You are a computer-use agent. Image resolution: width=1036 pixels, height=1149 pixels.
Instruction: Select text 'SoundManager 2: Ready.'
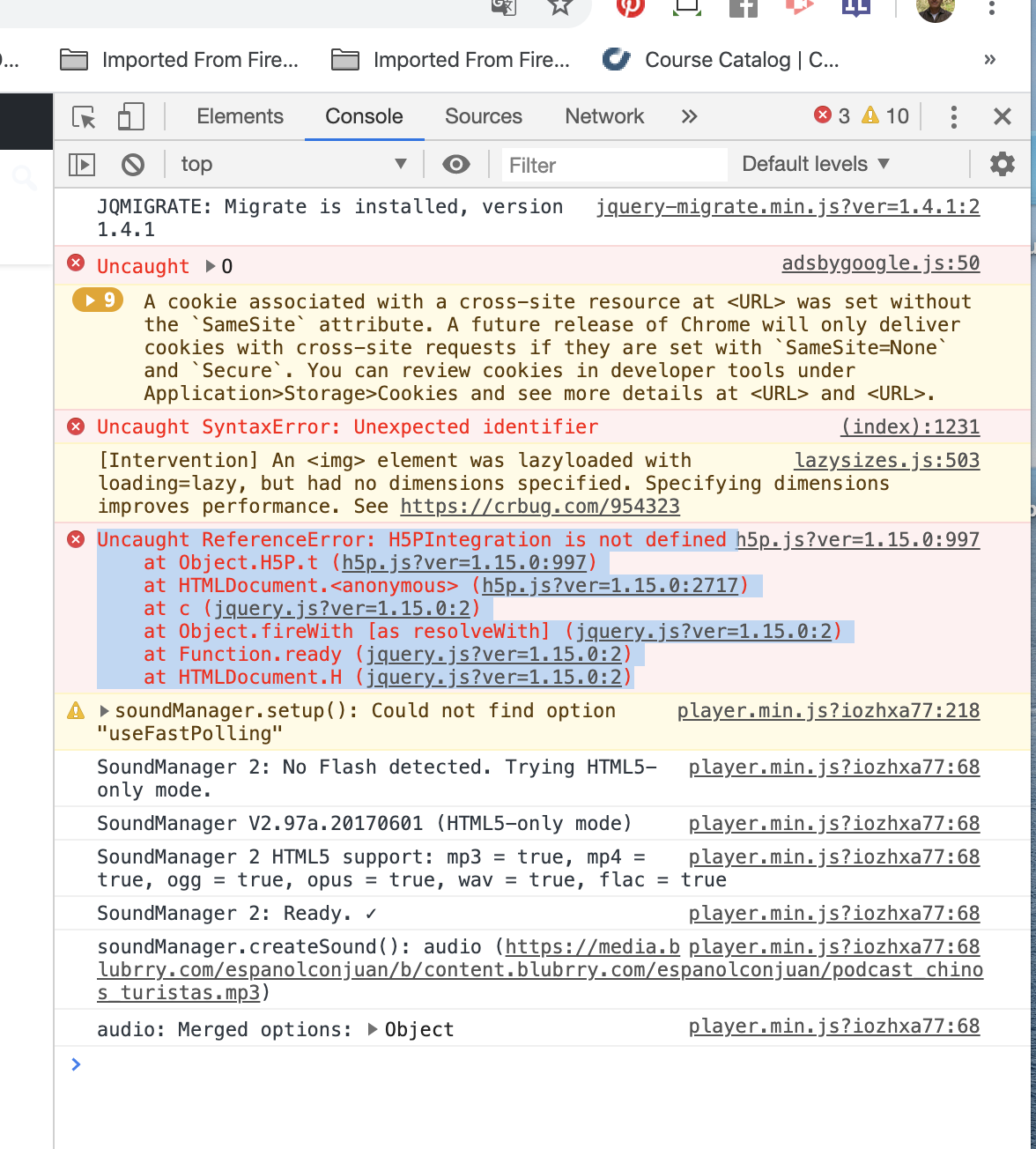tap(224, 913)
